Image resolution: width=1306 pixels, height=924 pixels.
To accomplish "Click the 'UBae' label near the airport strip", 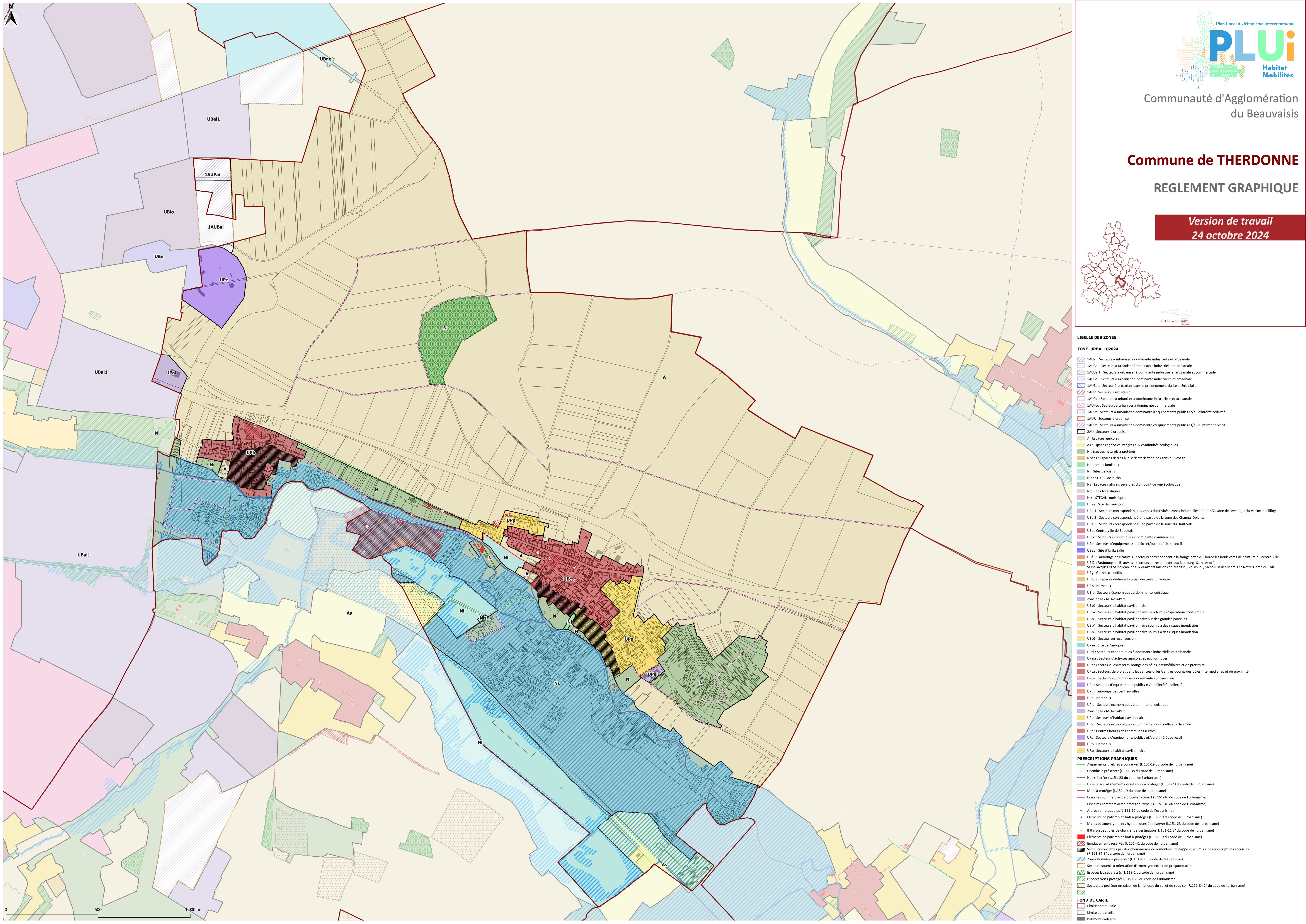I will click(x=325, y=59).
